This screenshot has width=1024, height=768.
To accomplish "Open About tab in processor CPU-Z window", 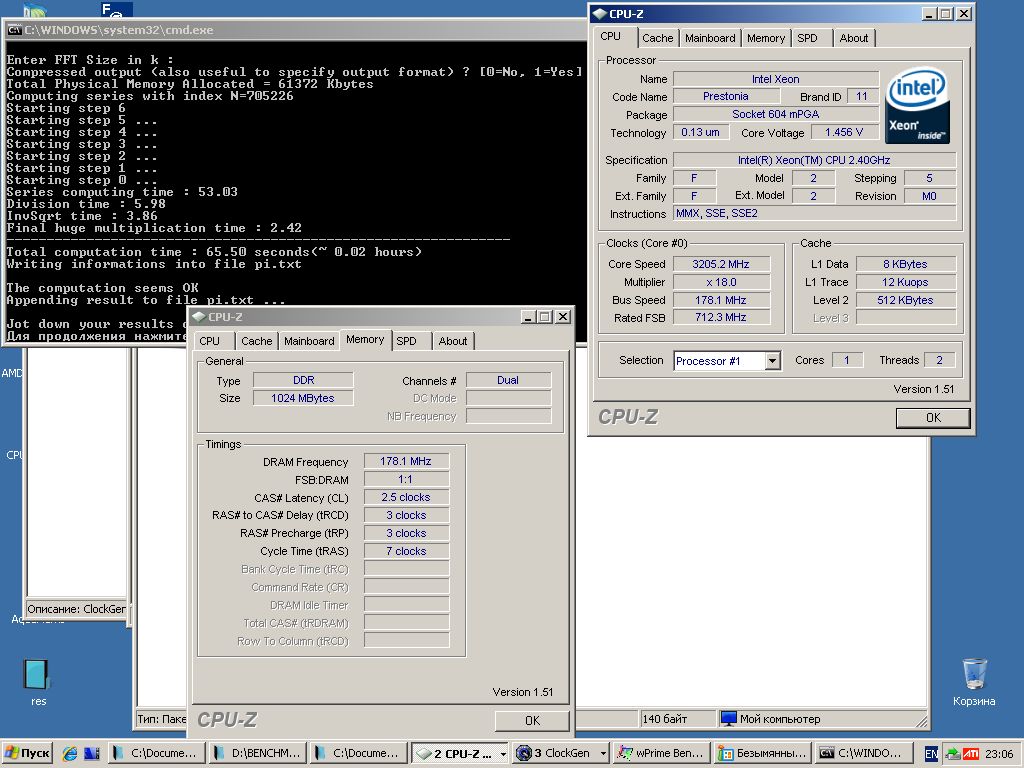I will tap(854, 38).
